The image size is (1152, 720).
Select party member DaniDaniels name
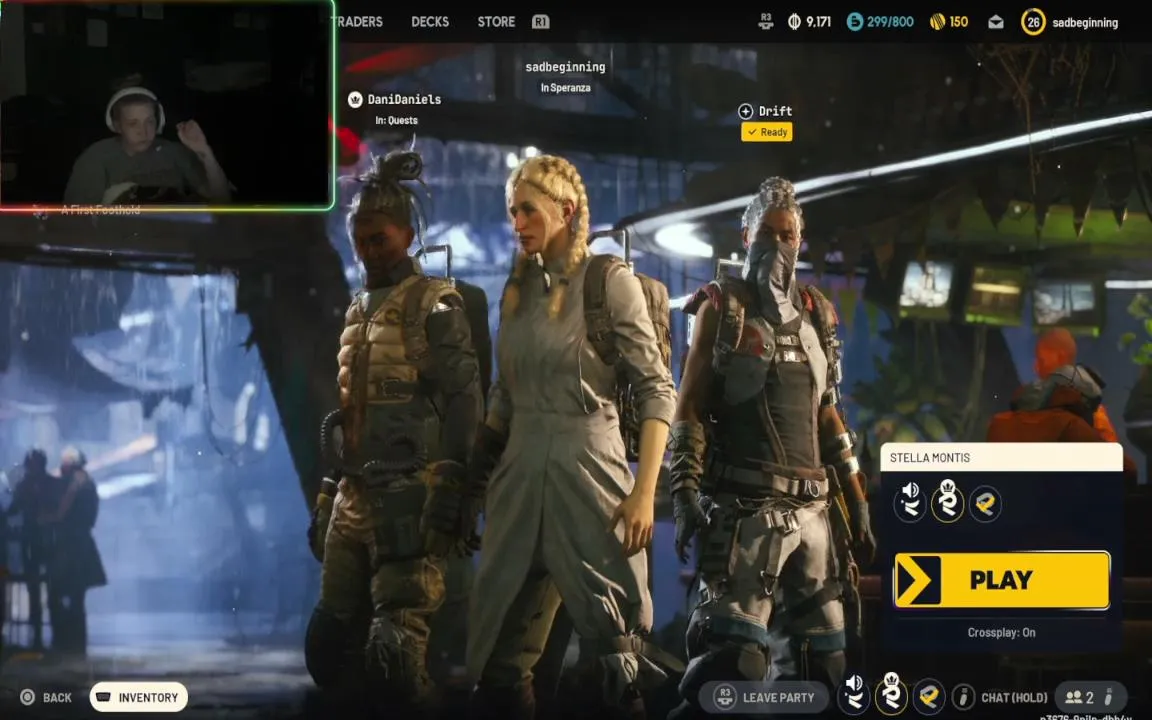tap(404, 99)
